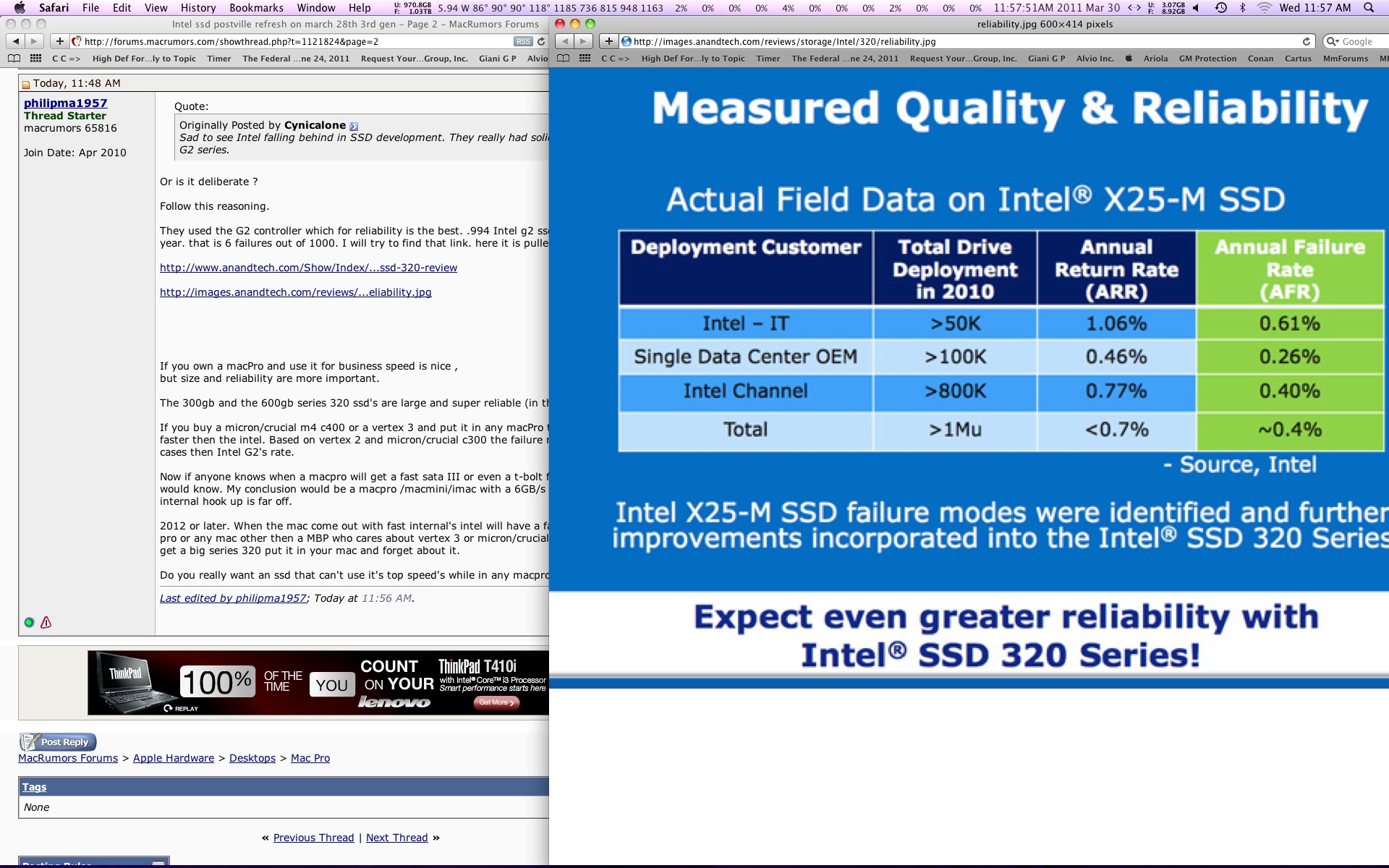Click menu bar date and time clock
Screen dimensions: 1389x868
[x=1314, y=7]
